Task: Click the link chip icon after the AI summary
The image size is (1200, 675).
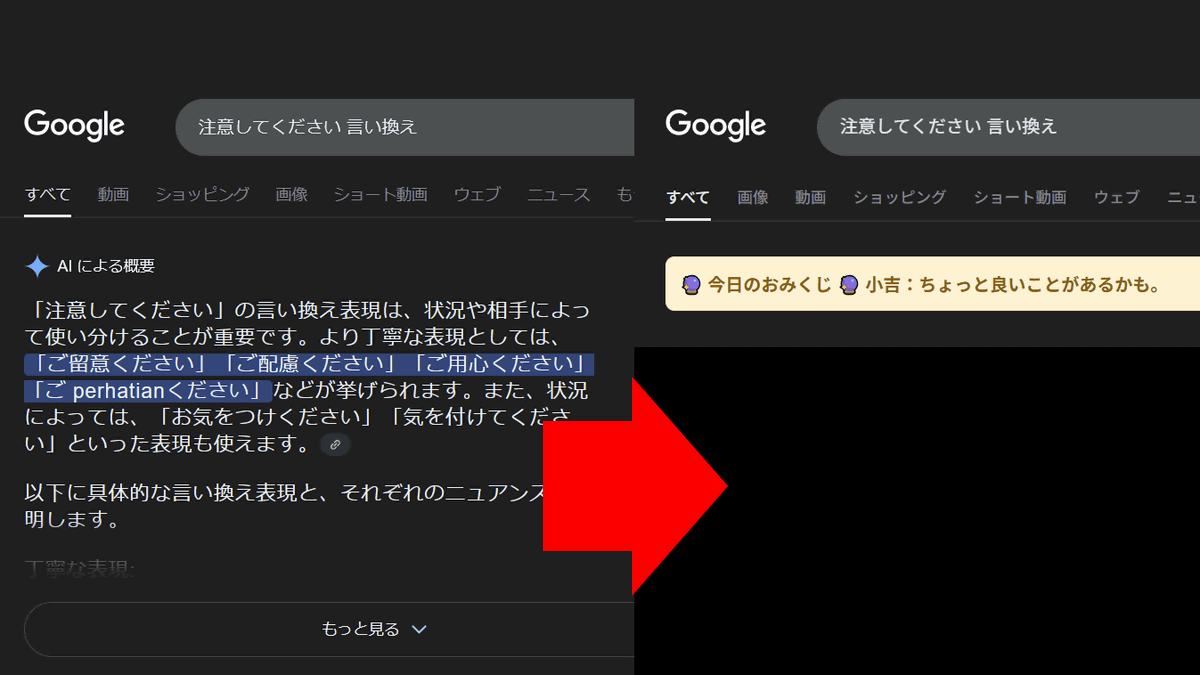Action: [335, 444]
